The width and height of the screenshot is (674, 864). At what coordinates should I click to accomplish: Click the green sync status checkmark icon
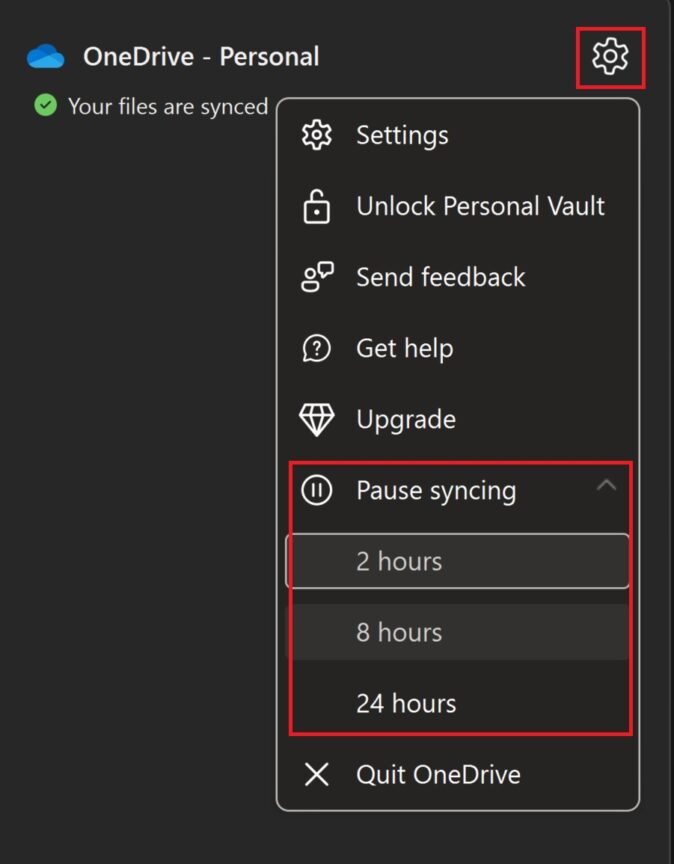coord(42,106)
